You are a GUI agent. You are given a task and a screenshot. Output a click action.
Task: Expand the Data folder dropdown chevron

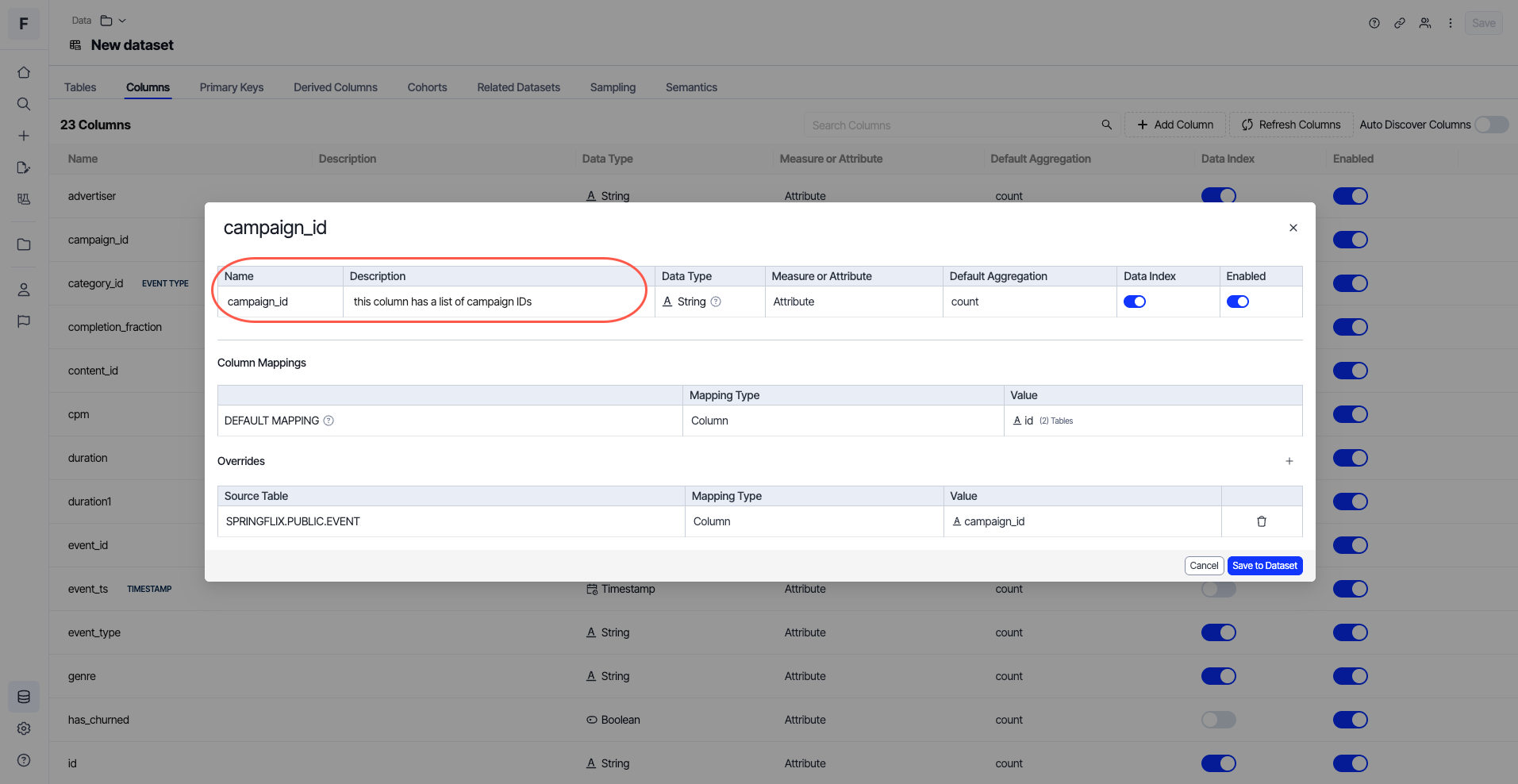pos(122,21)
